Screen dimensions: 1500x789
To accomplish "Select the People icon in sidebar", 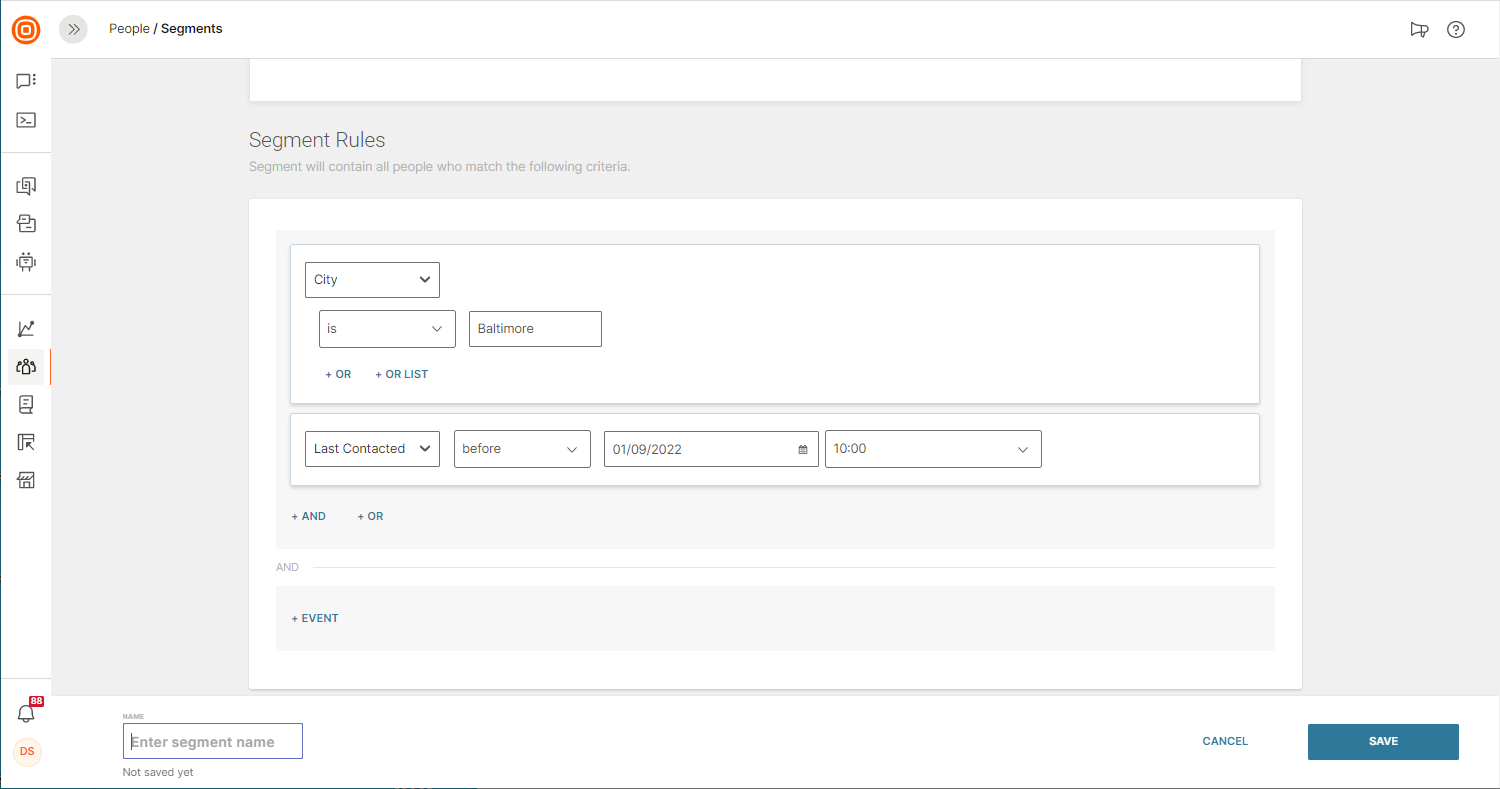I will (26, 367).
